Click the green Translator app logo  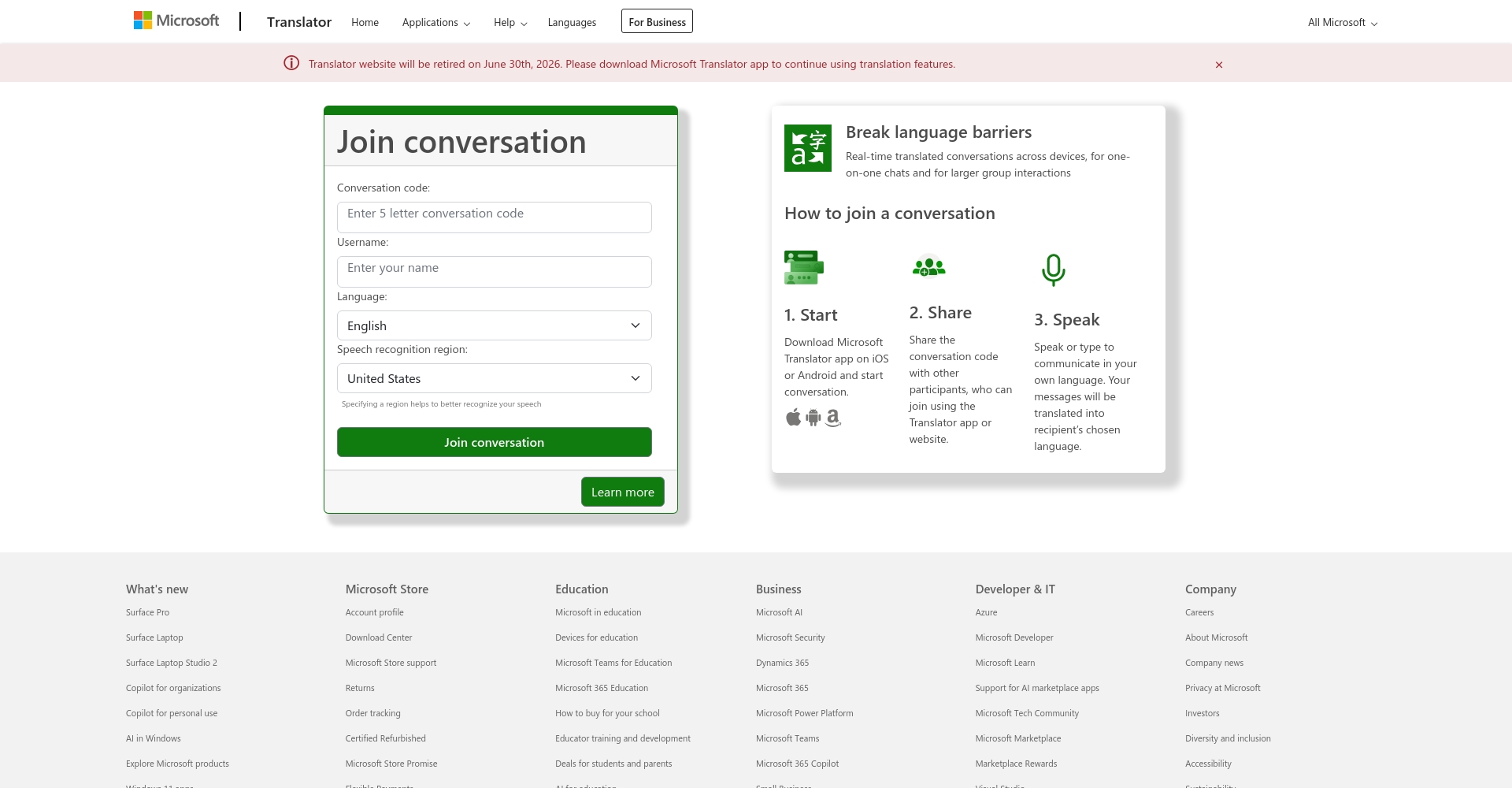807,148
